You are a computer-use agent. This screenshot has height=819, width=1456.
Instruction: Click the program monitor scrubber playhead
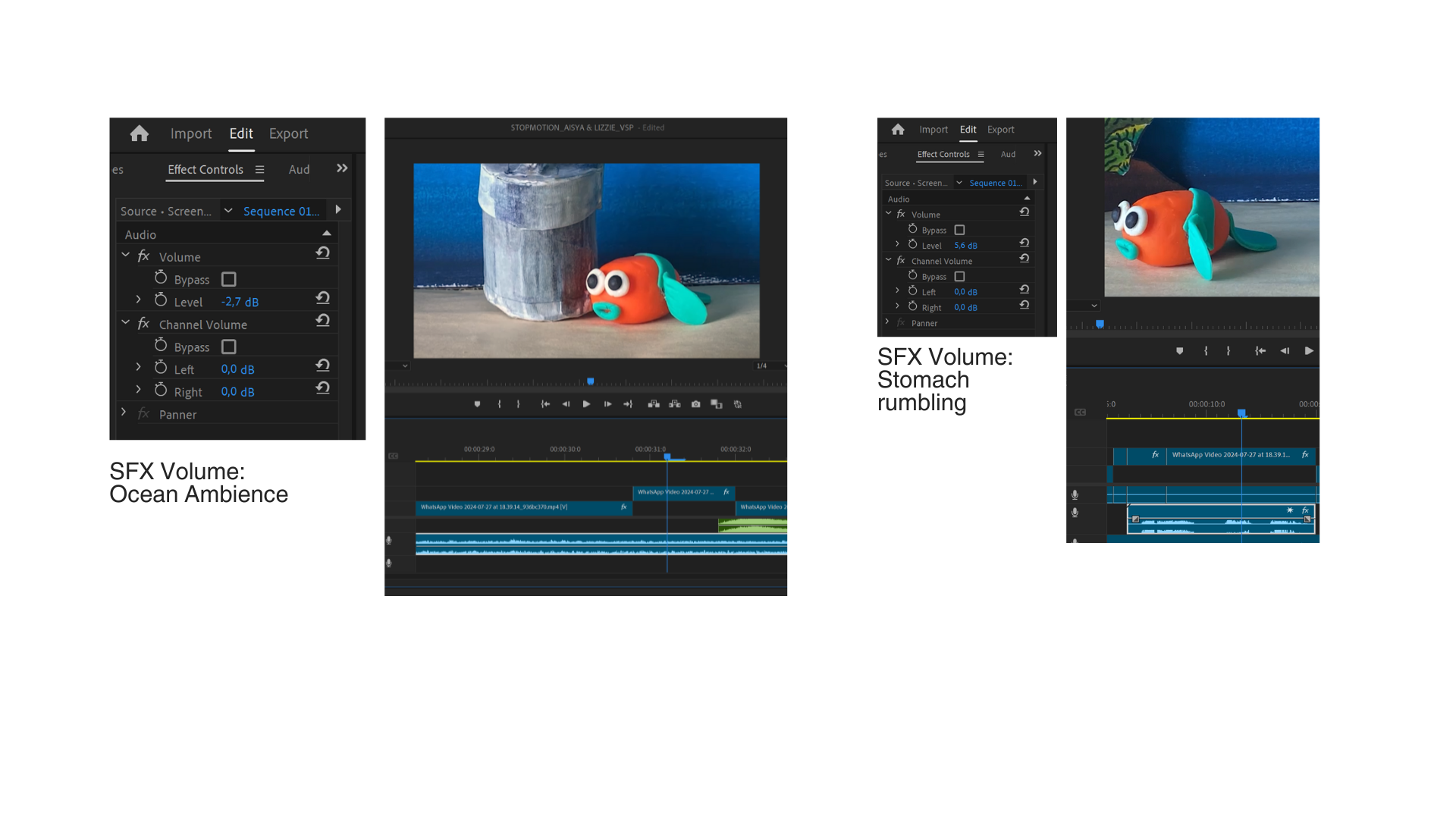pos(590,381)
